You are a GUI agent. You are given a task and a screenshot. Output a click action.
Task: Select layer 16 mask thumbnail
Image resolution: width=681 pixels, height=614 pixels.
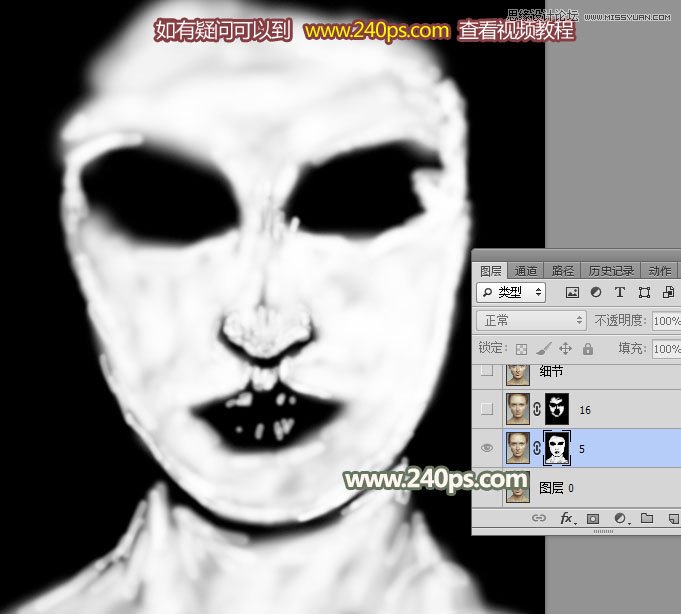[x=557, y=409]
